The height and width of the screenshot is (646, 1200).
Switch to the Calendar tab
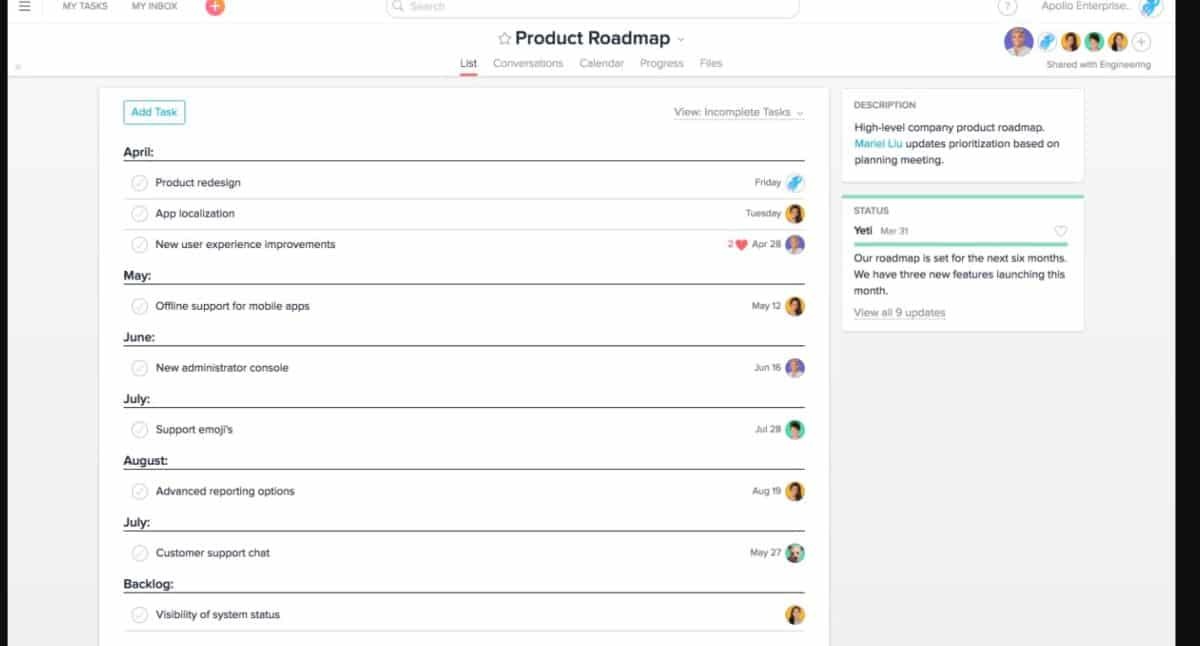click(601, 63)
